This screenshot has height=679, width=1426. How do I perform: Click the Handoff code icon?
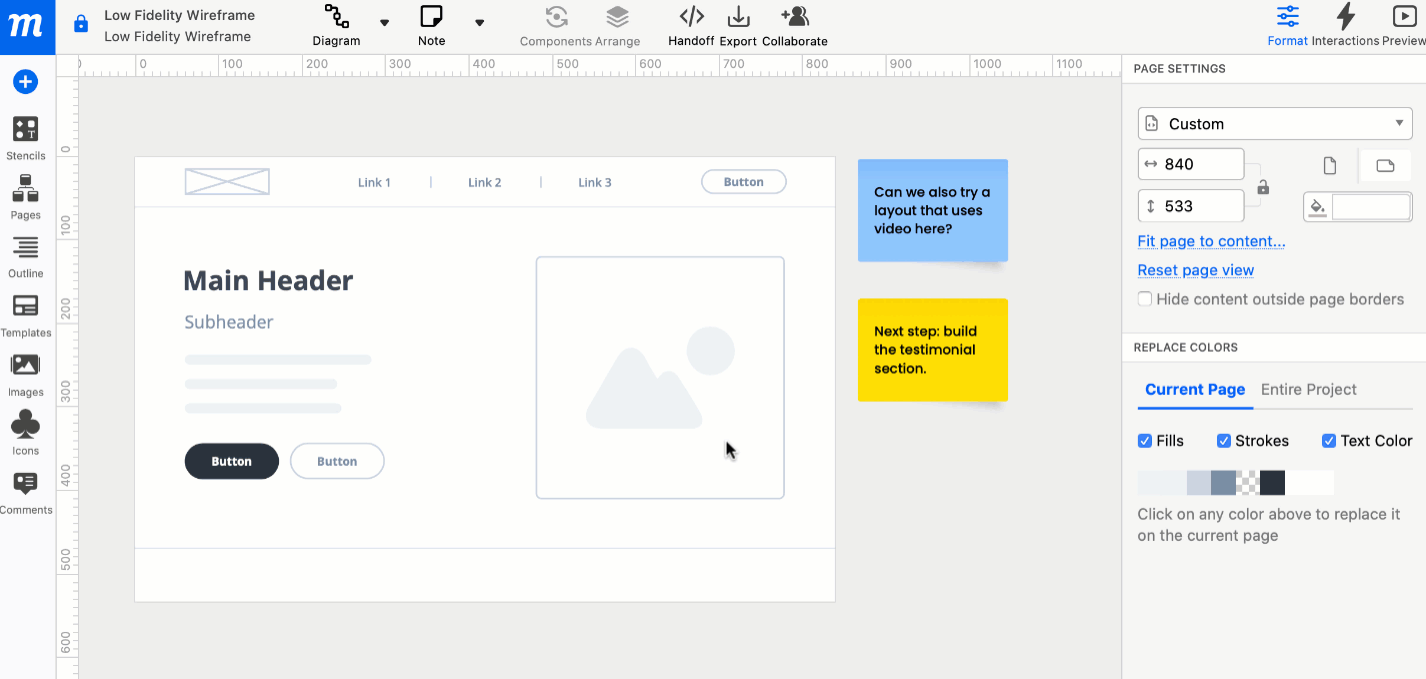point(691,17)
